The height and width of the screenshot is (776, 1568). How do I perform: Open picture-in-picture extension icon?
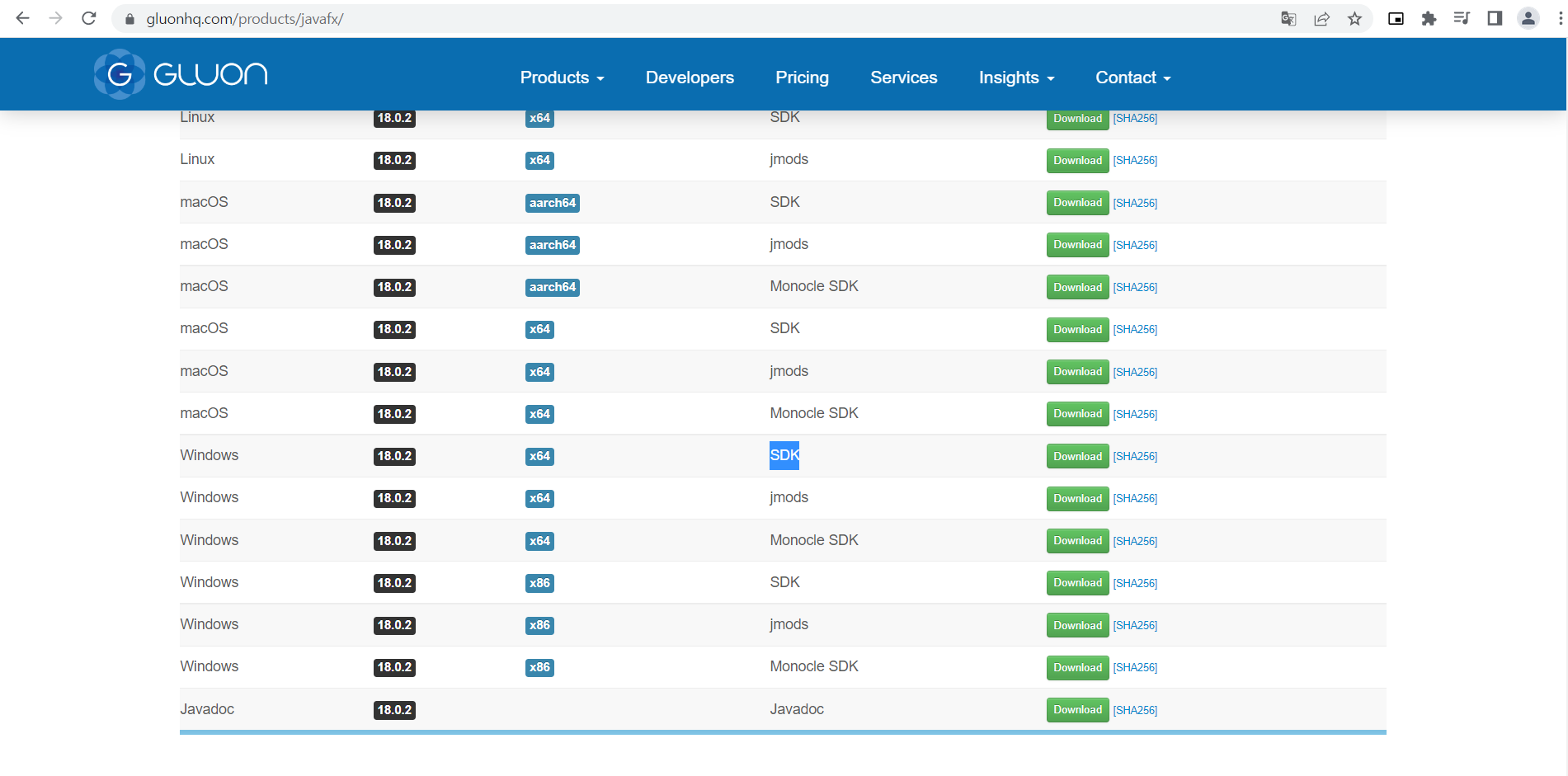[x=1396, y=19]
